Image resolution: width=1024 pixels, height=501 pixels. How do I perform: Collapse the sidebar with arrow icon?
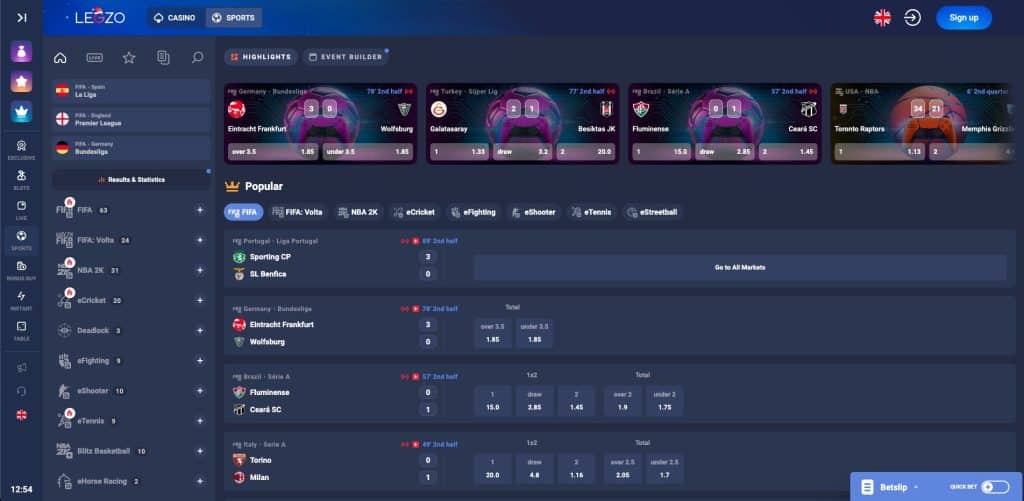point(21,18)
